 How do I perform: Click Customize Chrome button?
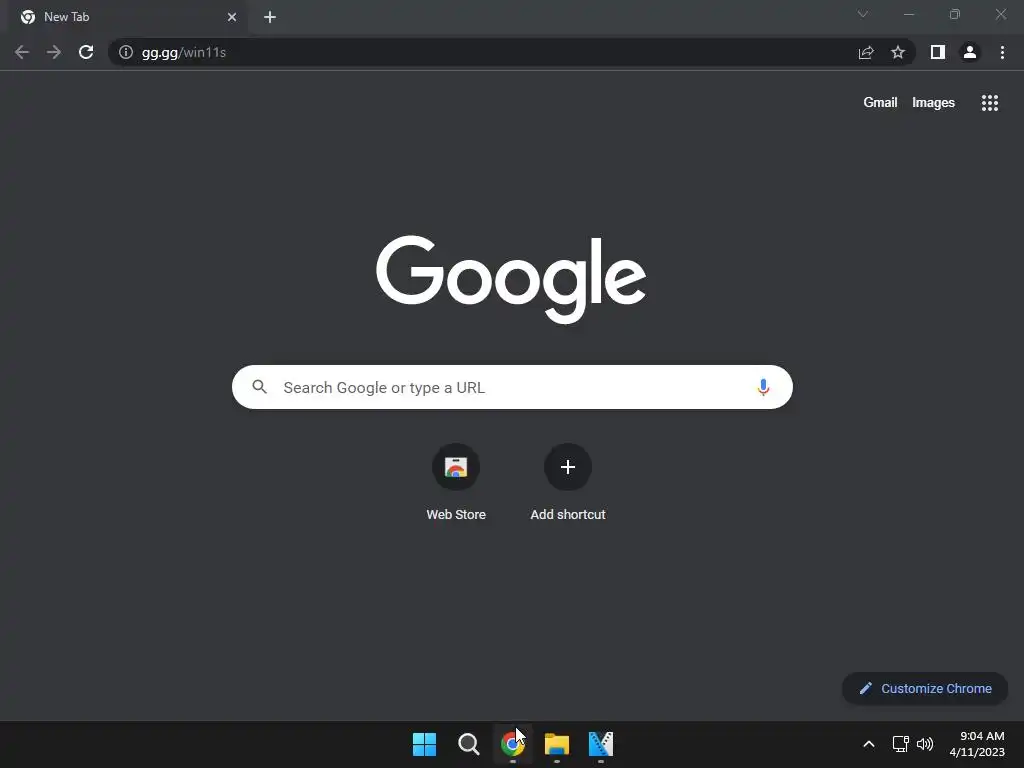[x=925, y=688]
